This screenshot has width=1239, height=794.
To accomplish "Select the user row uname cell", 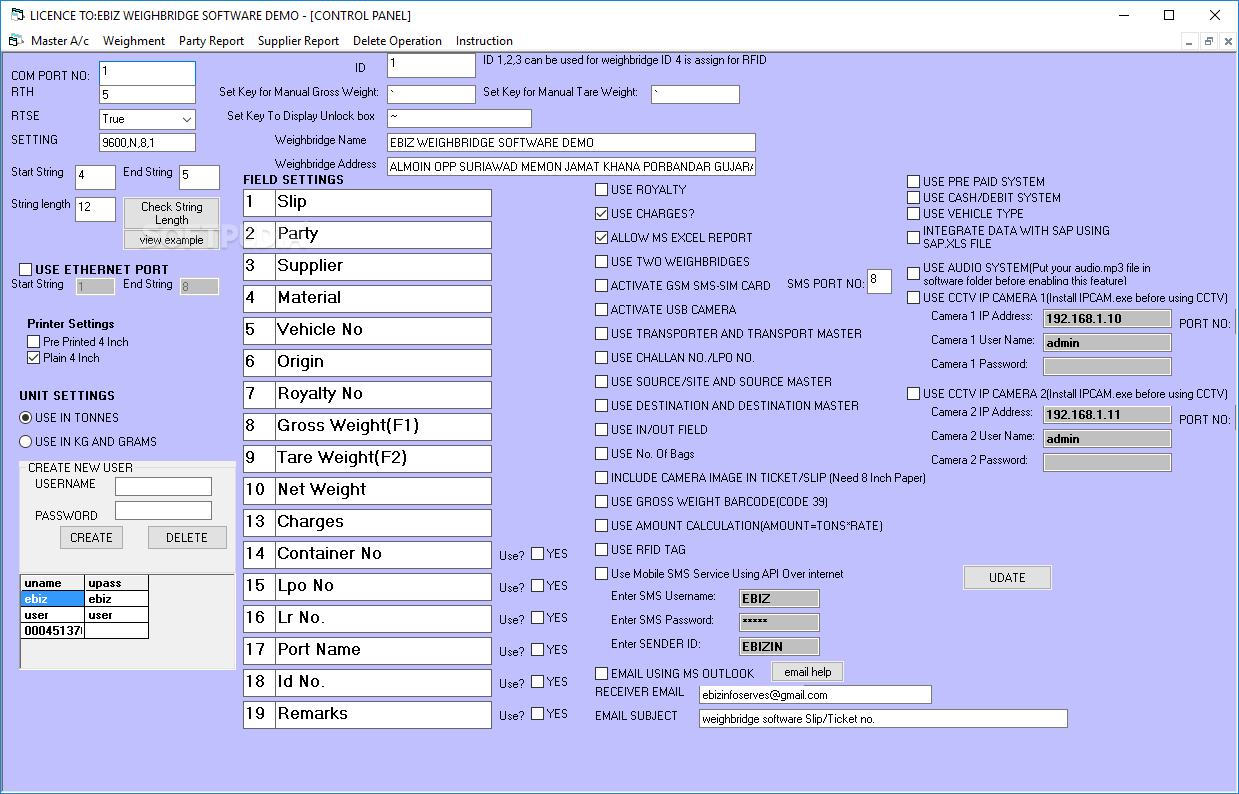I will 52,615.
